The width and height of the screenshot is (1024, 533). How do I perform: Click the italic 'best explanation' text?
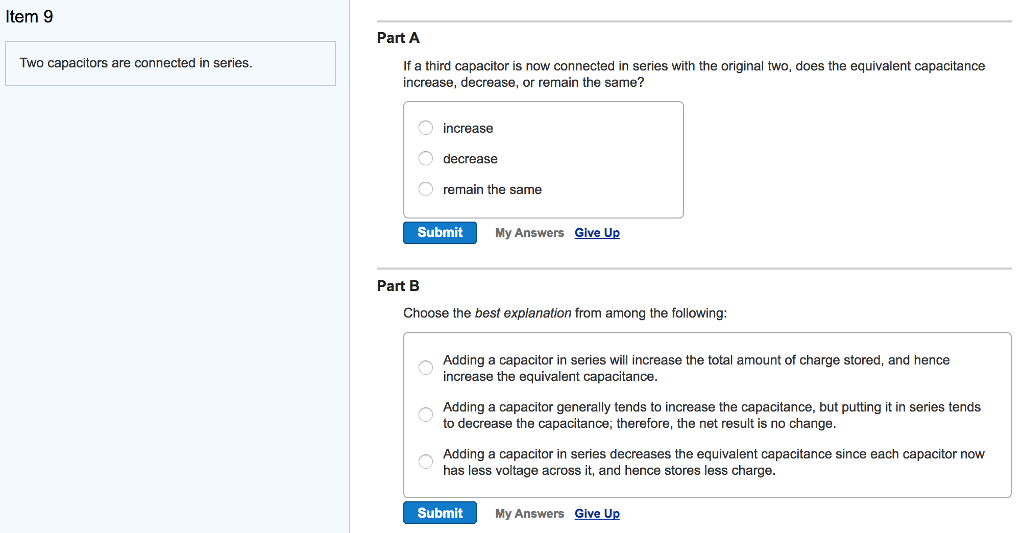point(523,313)
